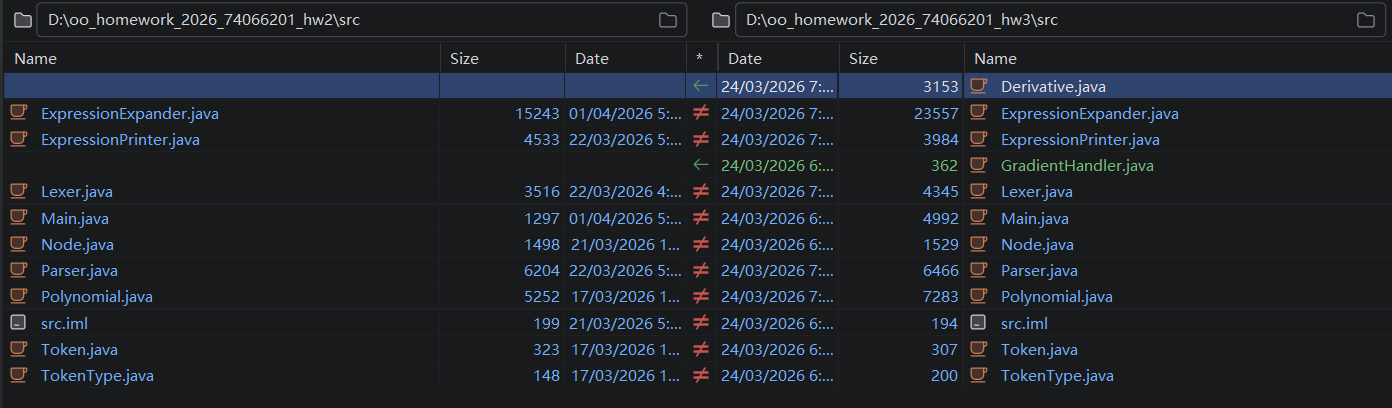Select Polynomial.java in the left pane
This screenshot has width=1392, height=408.
click(x=97, y=297)
